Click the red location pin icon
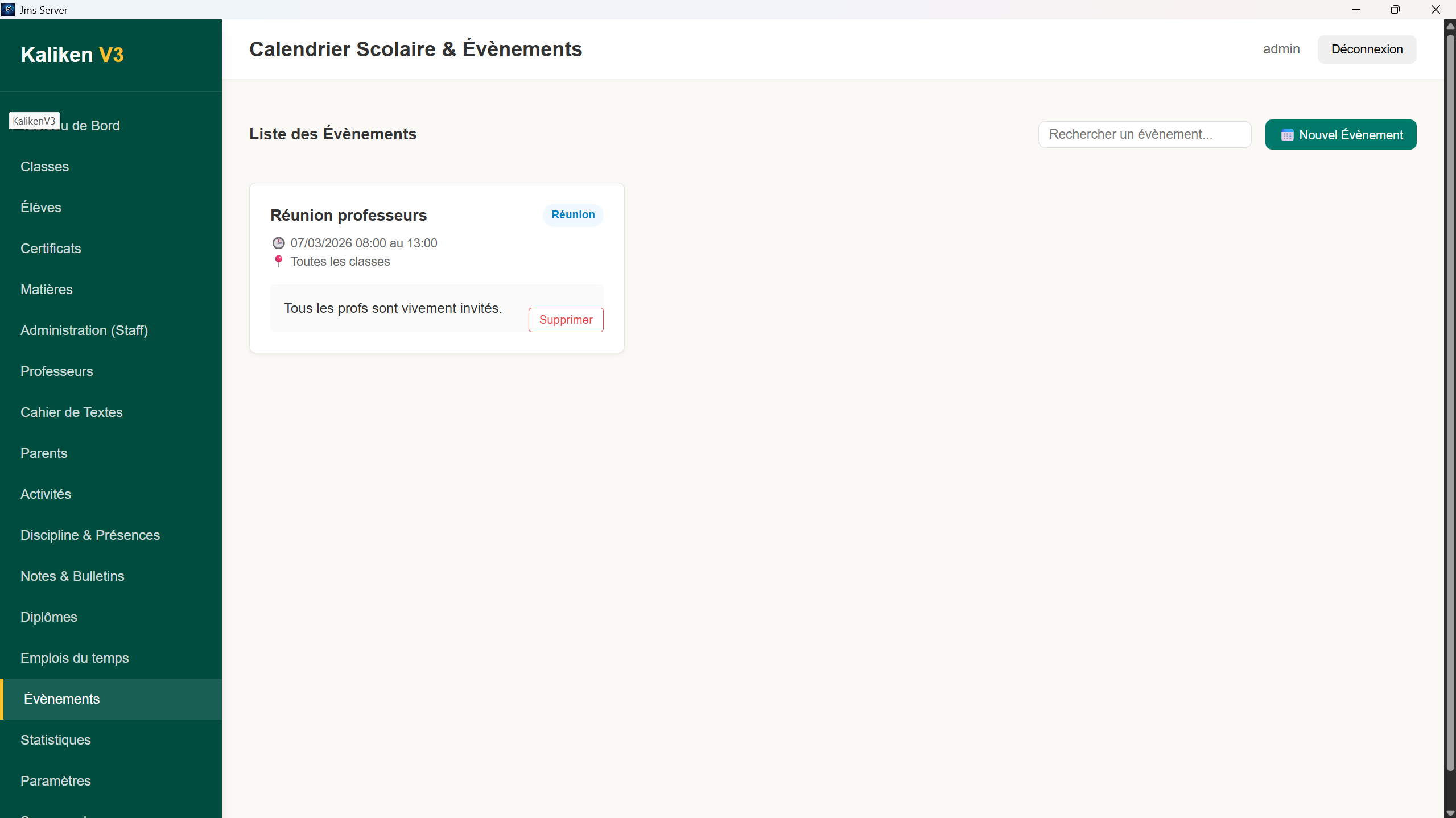 (278, 261)
